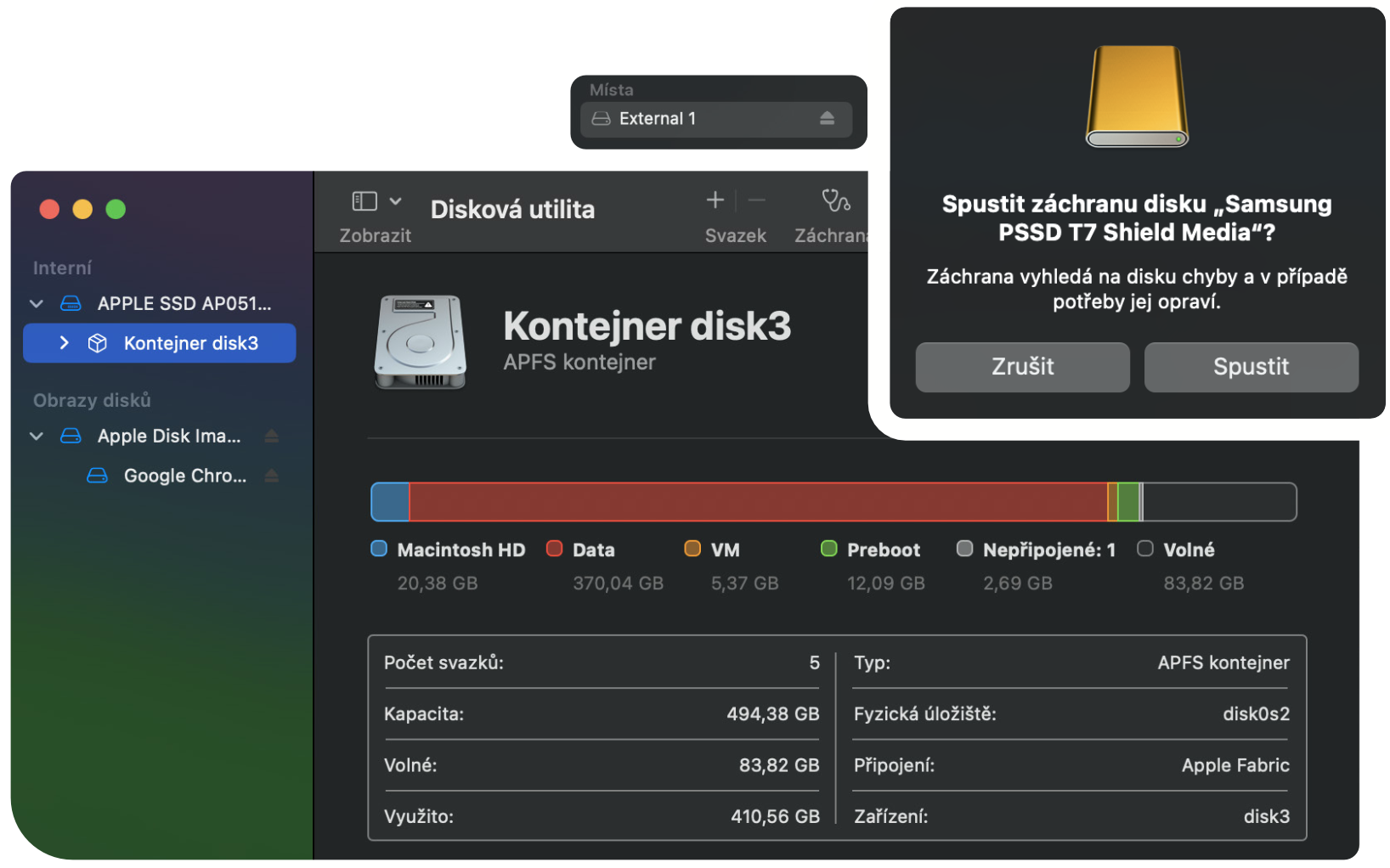The image size is (1390, 868).
Task: Click the blue Macintosh HD bar segment
Action: pyautogui.click(x=391, y=502)
